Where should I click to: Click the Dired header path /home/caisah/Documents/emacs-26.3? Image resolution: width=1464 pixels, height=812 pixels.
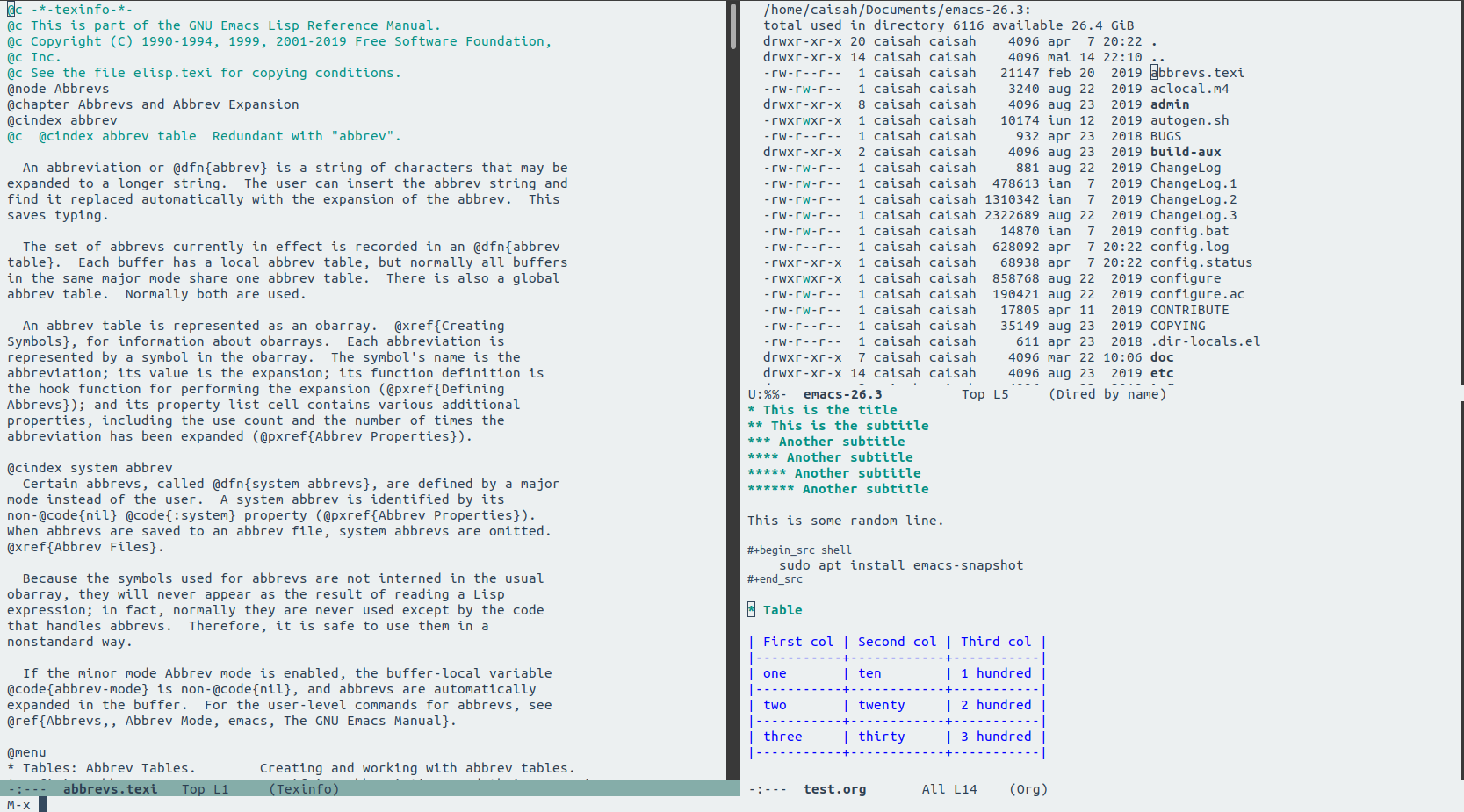897,10
